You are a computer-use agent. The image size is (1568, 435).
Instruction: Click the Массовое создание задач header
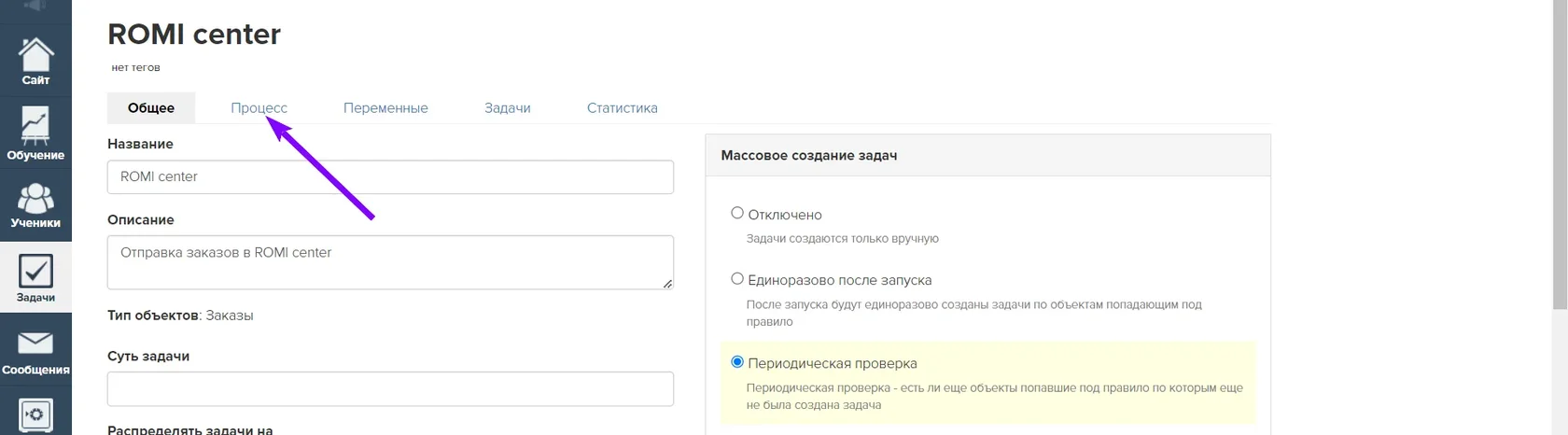[x=988, y=155]
